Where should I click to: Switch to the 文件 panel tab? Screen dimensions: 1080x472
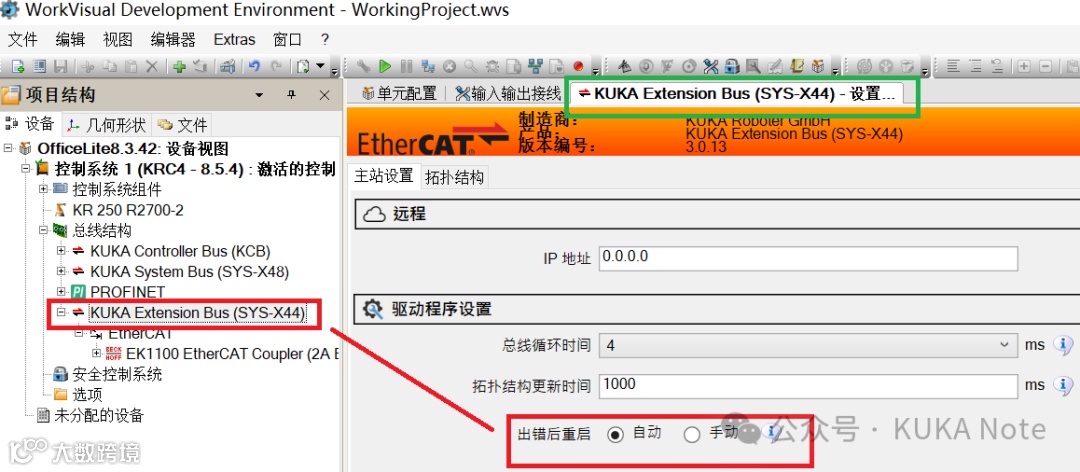click(183, 125)
